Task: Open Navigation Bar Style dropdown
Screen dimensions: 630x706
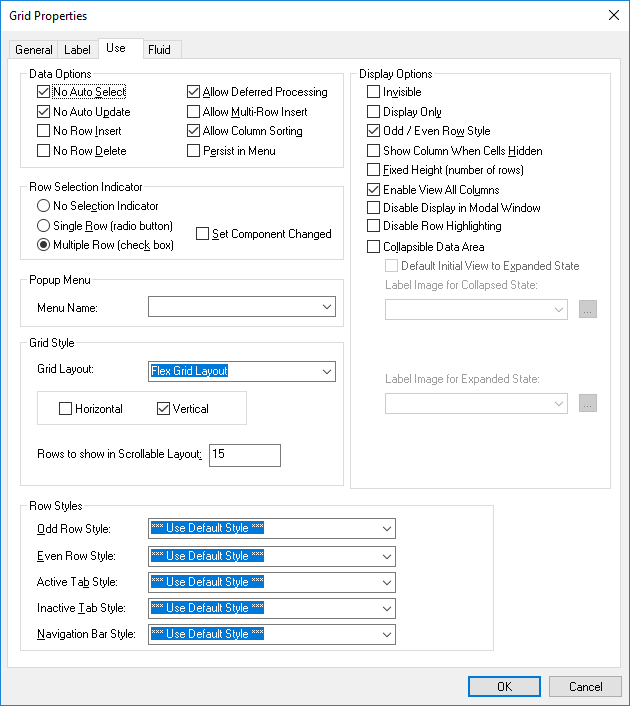Action: [272, 634]
